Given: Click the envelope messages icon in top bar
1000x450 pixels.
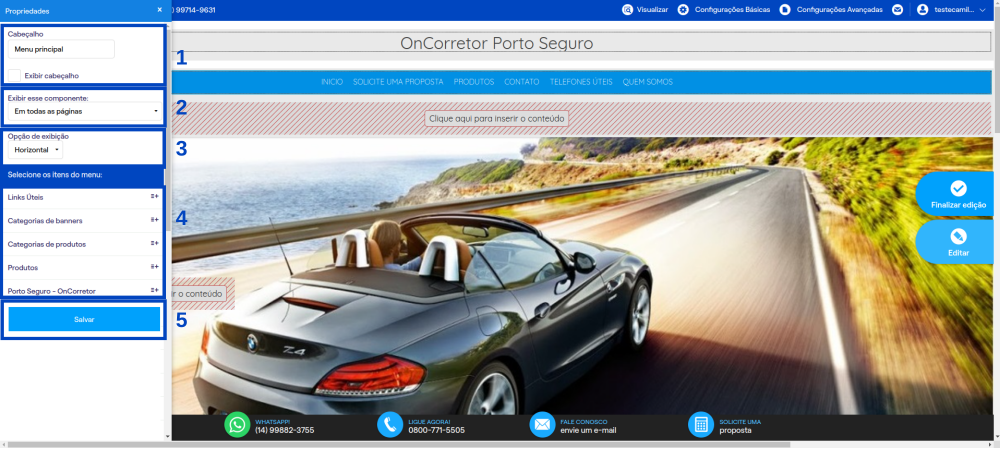Looking at the screenshot, I should pyautogui.click(x=897, y=10).
